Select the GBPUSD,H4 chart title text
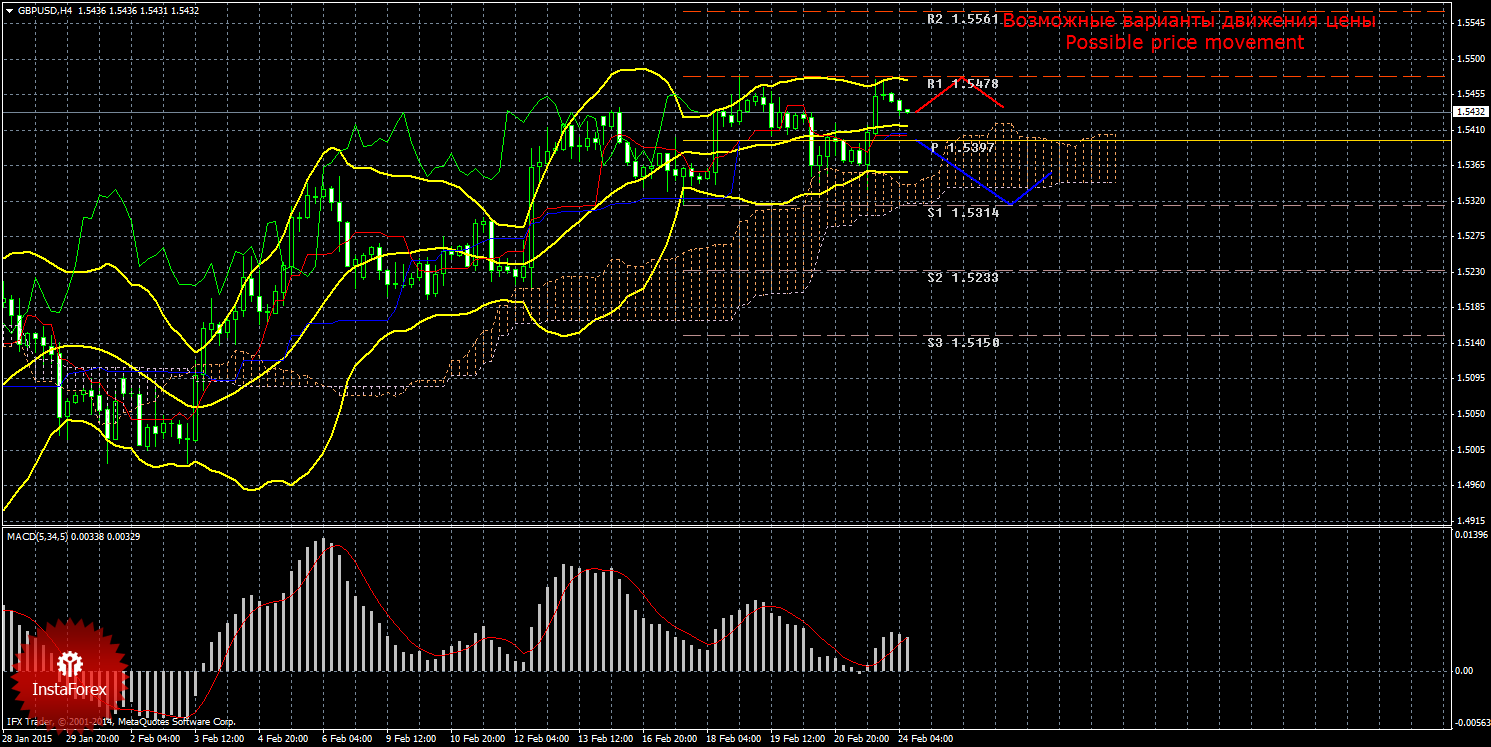The width and height of the screenshot is (1491, 747). tap(45, 10)
